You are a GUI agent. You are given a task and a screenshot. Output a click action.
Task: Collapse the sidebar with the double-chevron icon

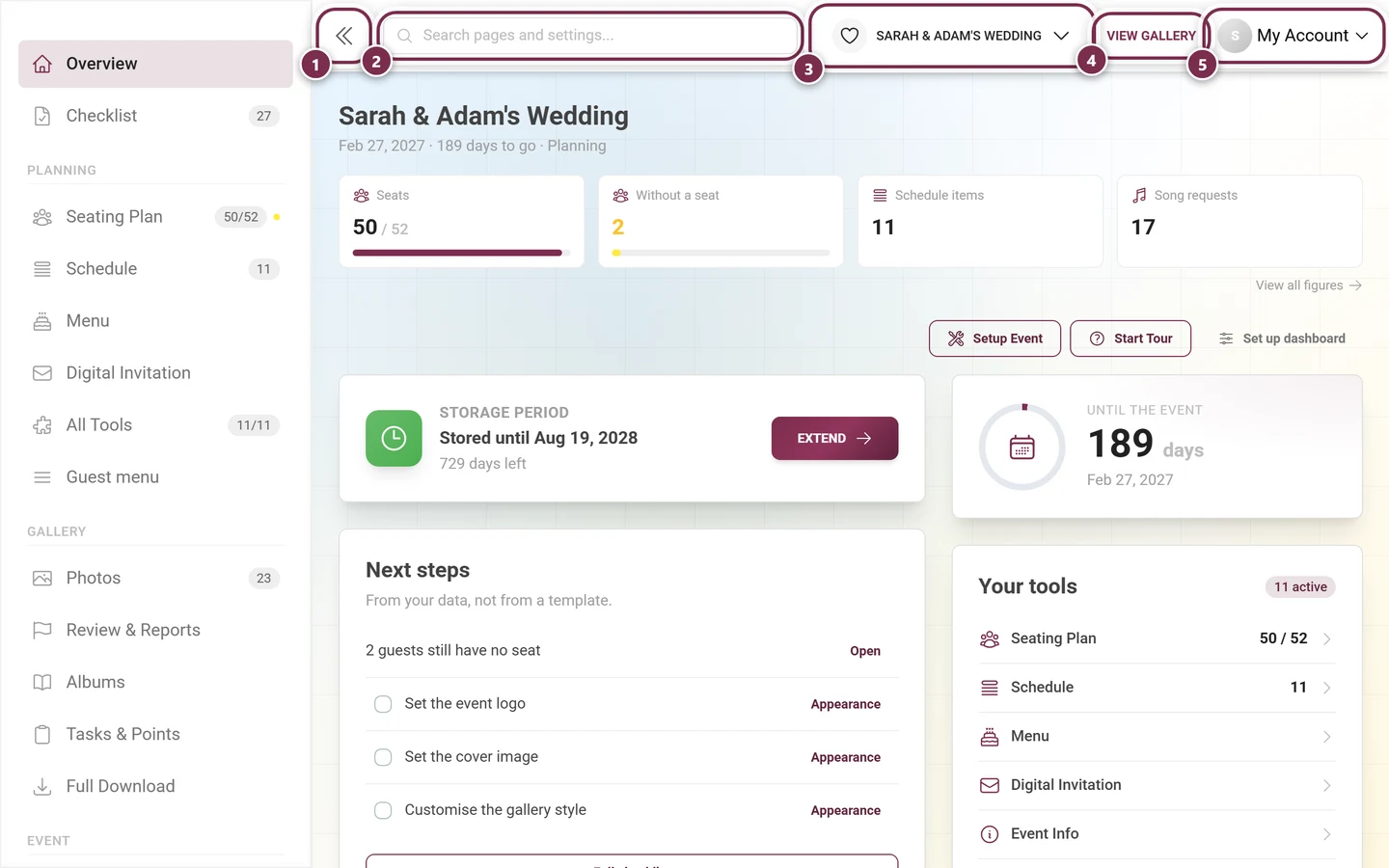[344, 36]
